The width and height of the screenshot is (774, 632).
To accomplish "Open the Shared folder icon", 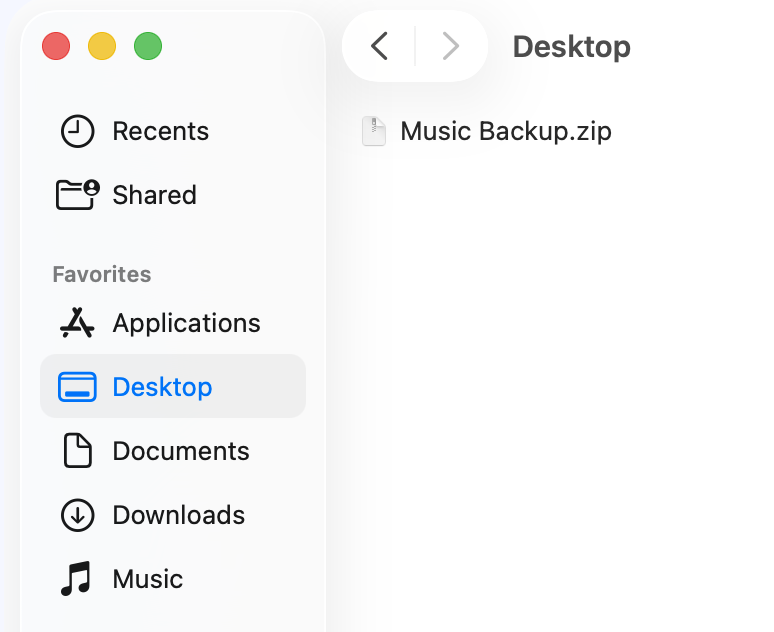I will [77, 195].
